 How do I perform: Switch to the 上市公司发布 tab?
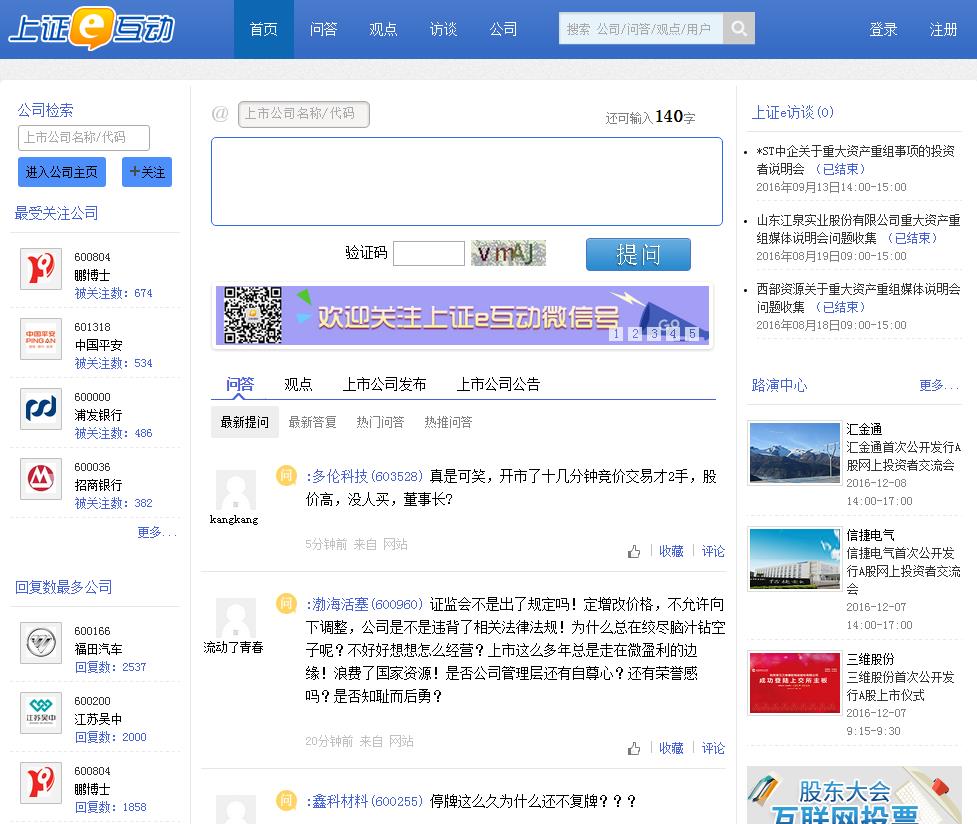coord(384,385)
